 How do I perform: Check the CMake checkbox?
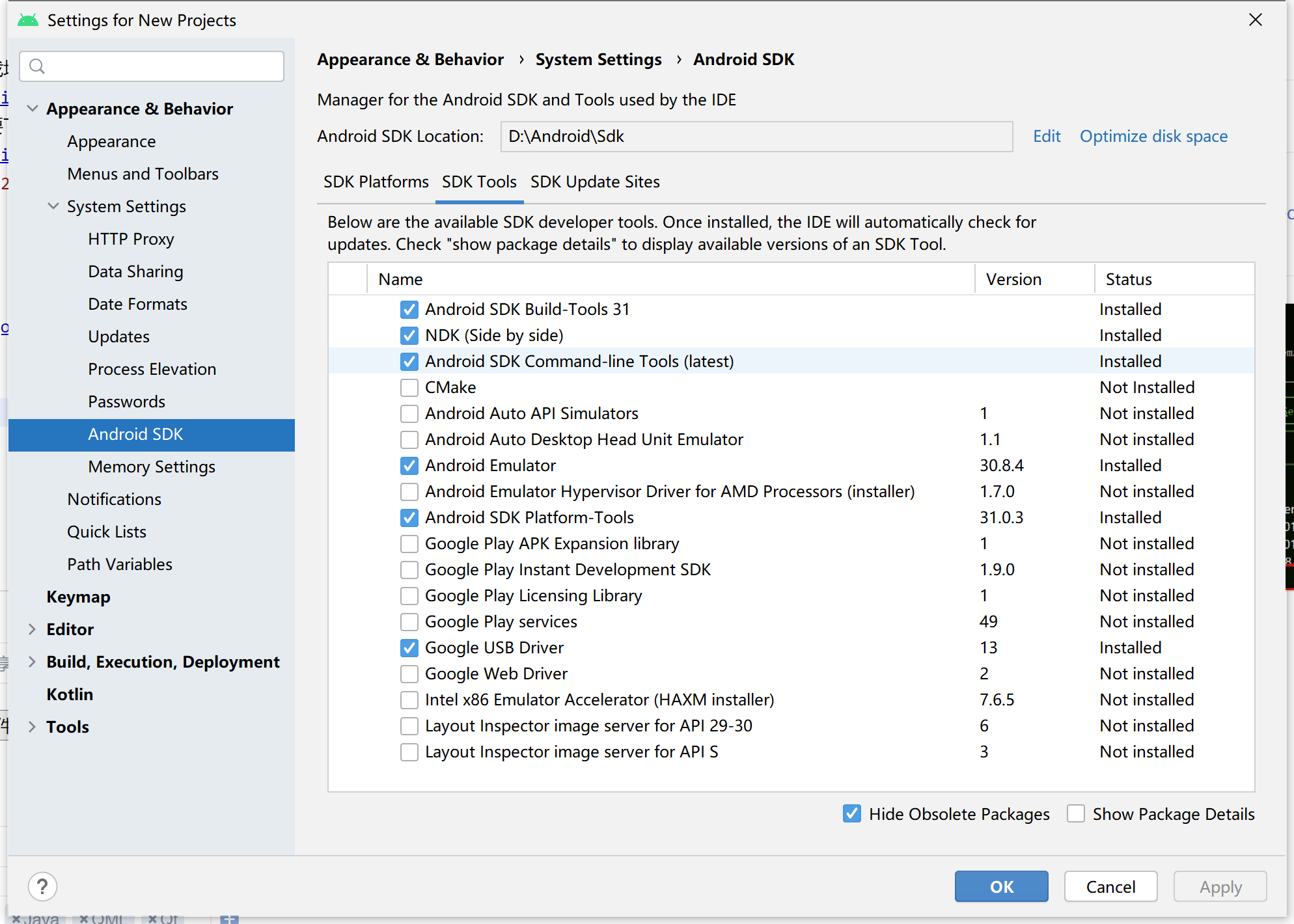pos(409,387)
